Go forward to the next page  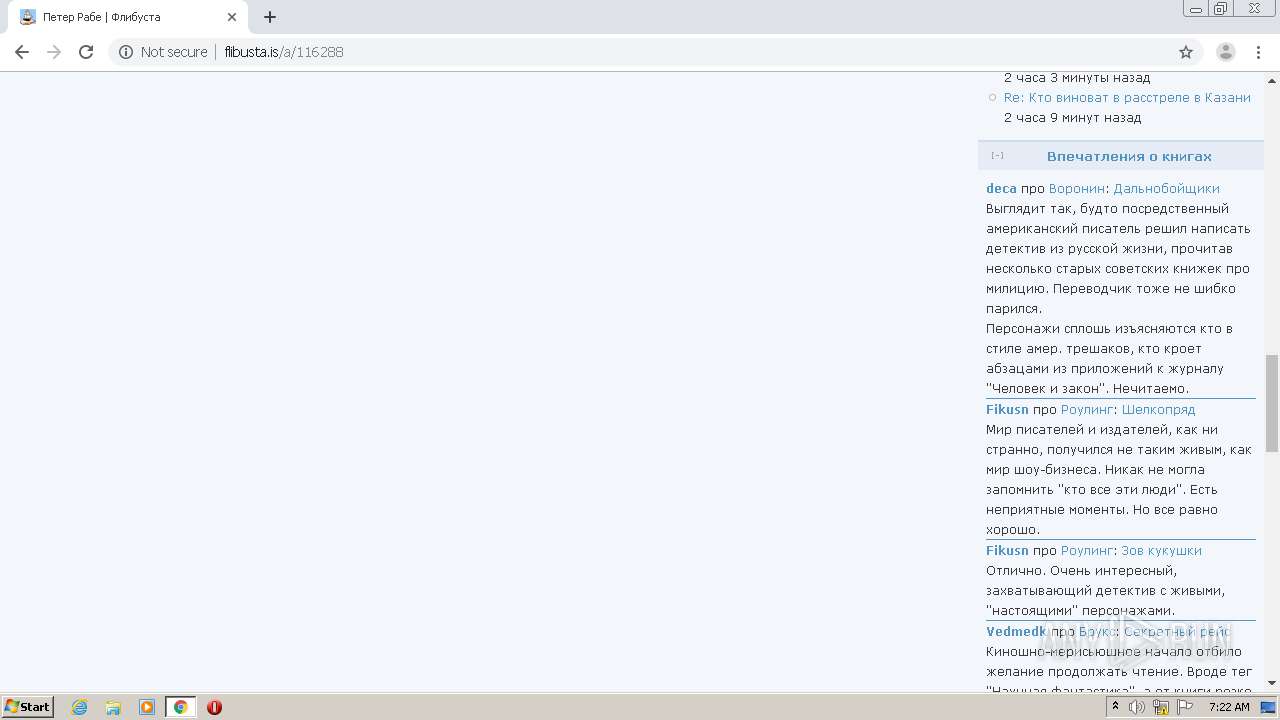pyautogui.click(x=54, y=52)
